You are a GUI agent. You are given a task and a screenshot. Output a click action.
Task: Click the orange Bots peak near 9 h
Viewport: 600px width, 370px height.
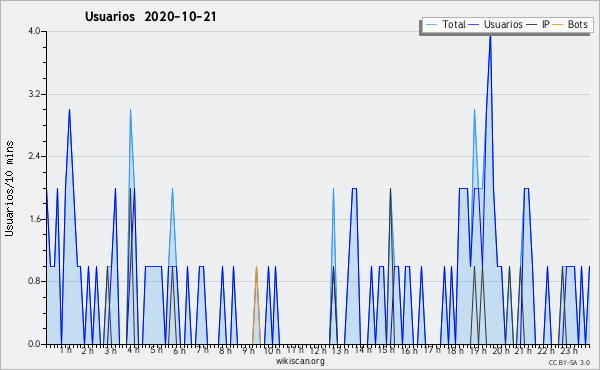click(256, 267)
